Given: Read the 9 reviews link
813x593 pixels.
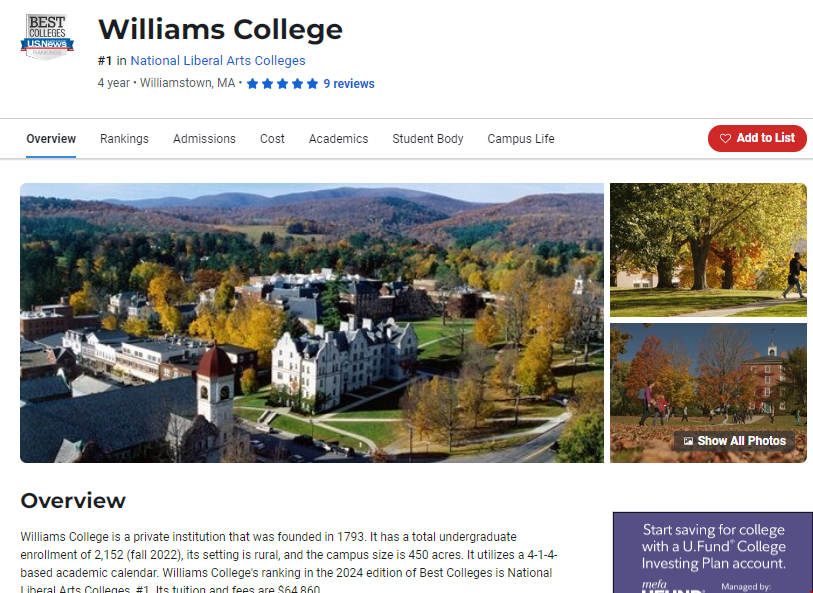Looking at the screenshot, I should tap(349, 84).
